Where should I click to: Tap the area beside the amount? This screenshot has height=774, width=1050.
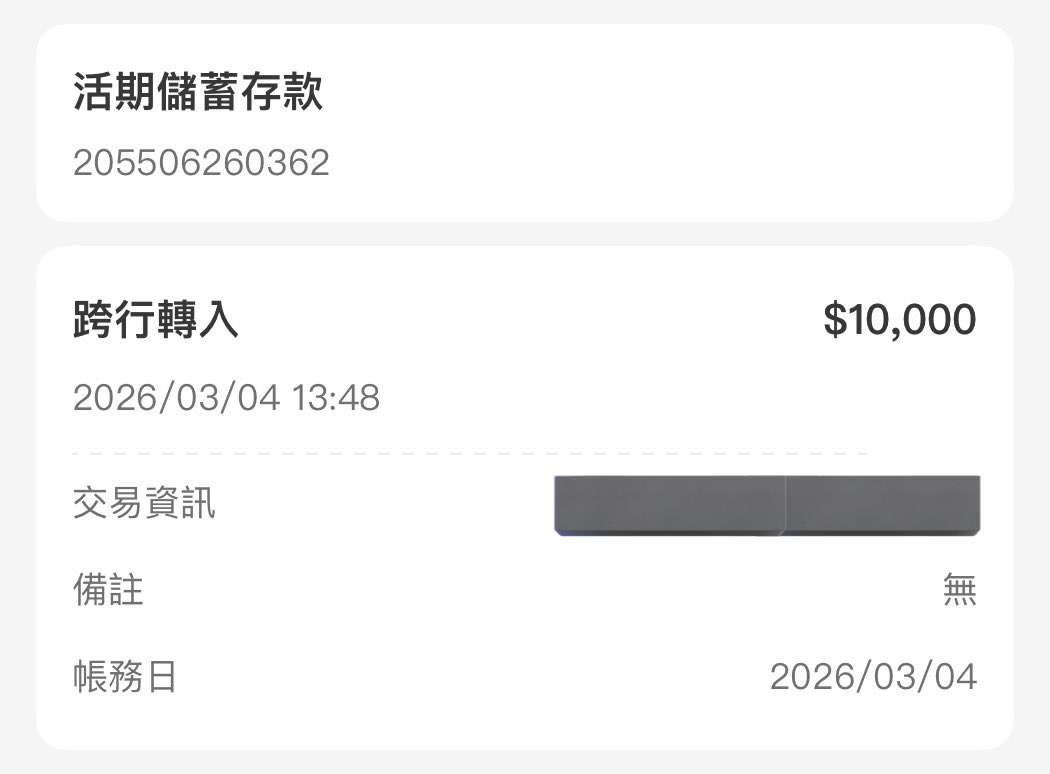point(600,318)
